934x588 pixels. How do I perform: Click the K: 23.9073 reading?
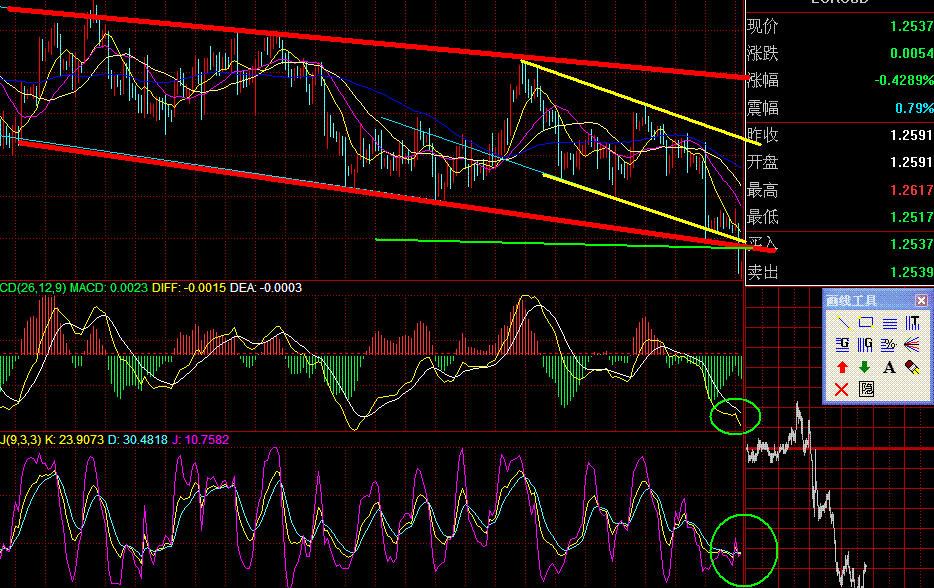click(74, 440)
